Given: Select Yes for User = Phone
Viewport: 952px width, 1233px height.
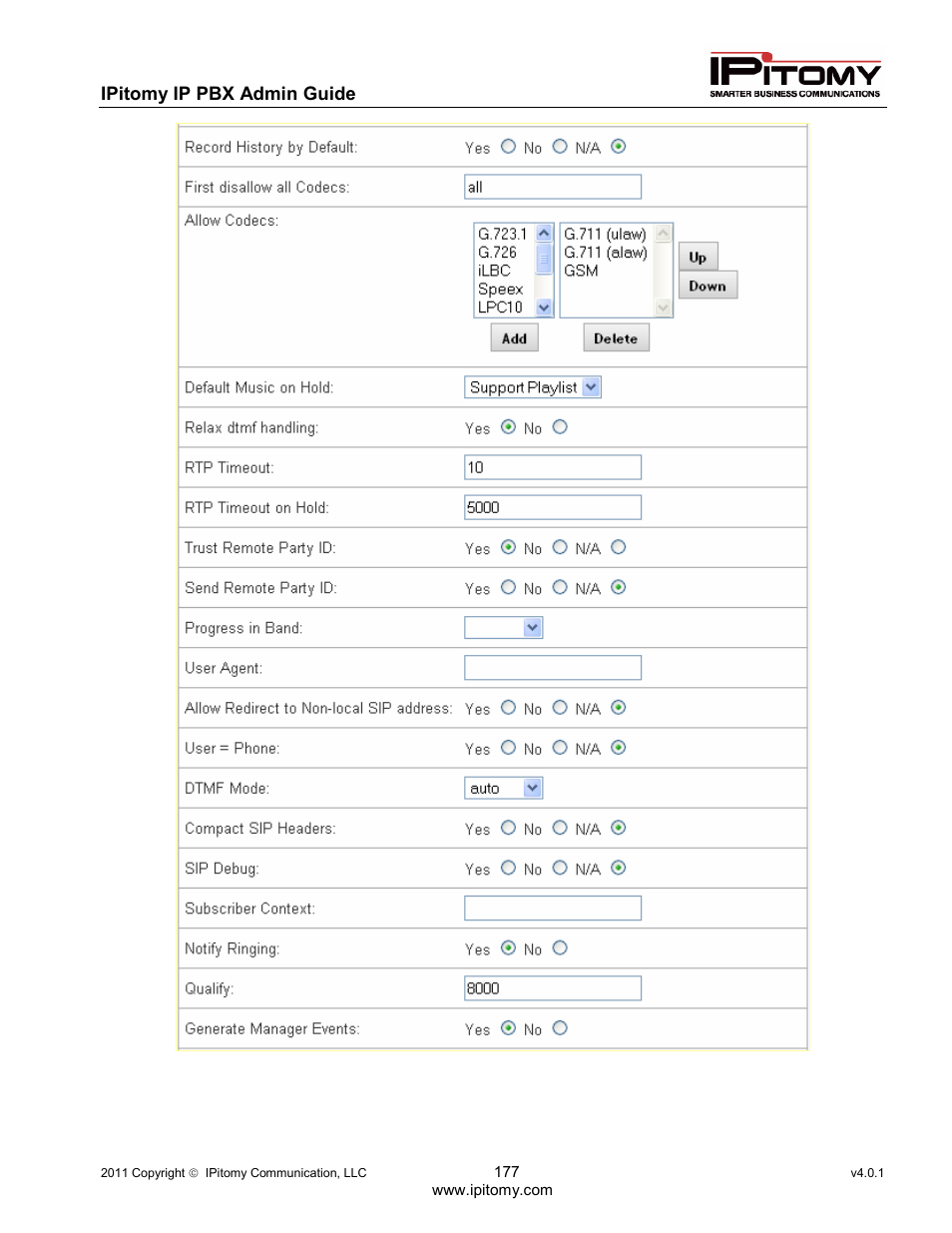Looking at the screenshot, I should click(x=509, y=748).
